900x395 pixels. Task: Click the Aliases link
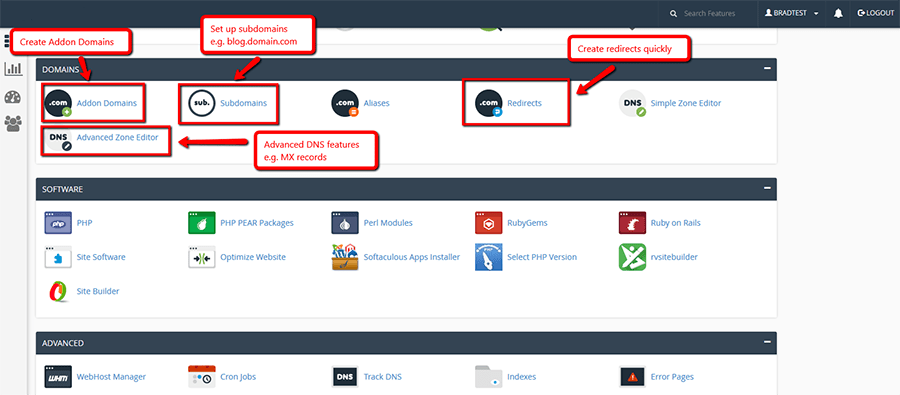(377, 103)
